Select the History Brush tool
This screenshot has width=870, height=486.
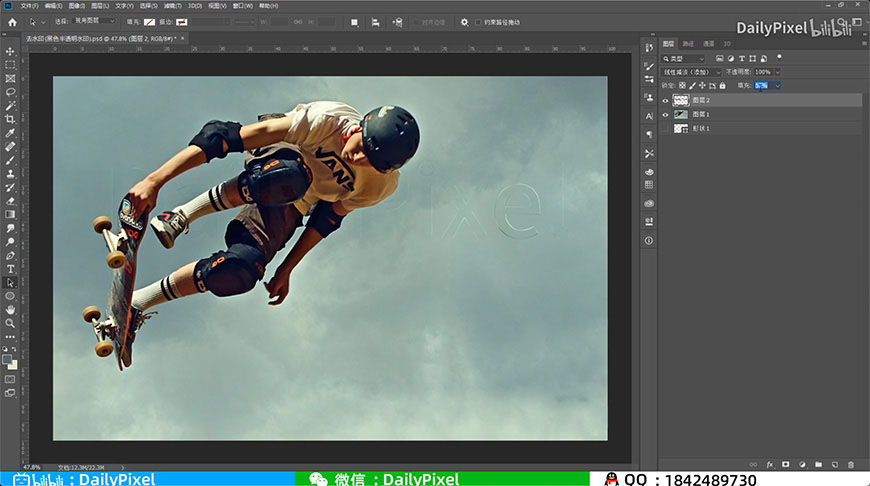10,187
